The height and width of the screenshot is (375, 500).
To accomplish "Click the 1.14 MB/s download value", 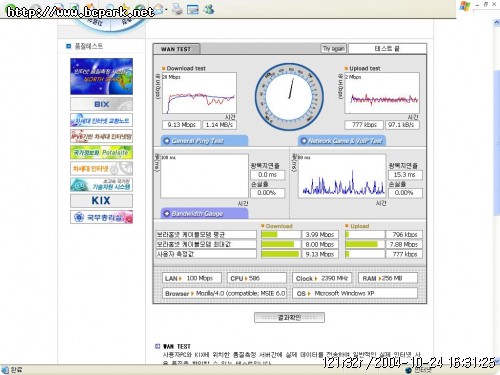I will [x=219, y=125].
